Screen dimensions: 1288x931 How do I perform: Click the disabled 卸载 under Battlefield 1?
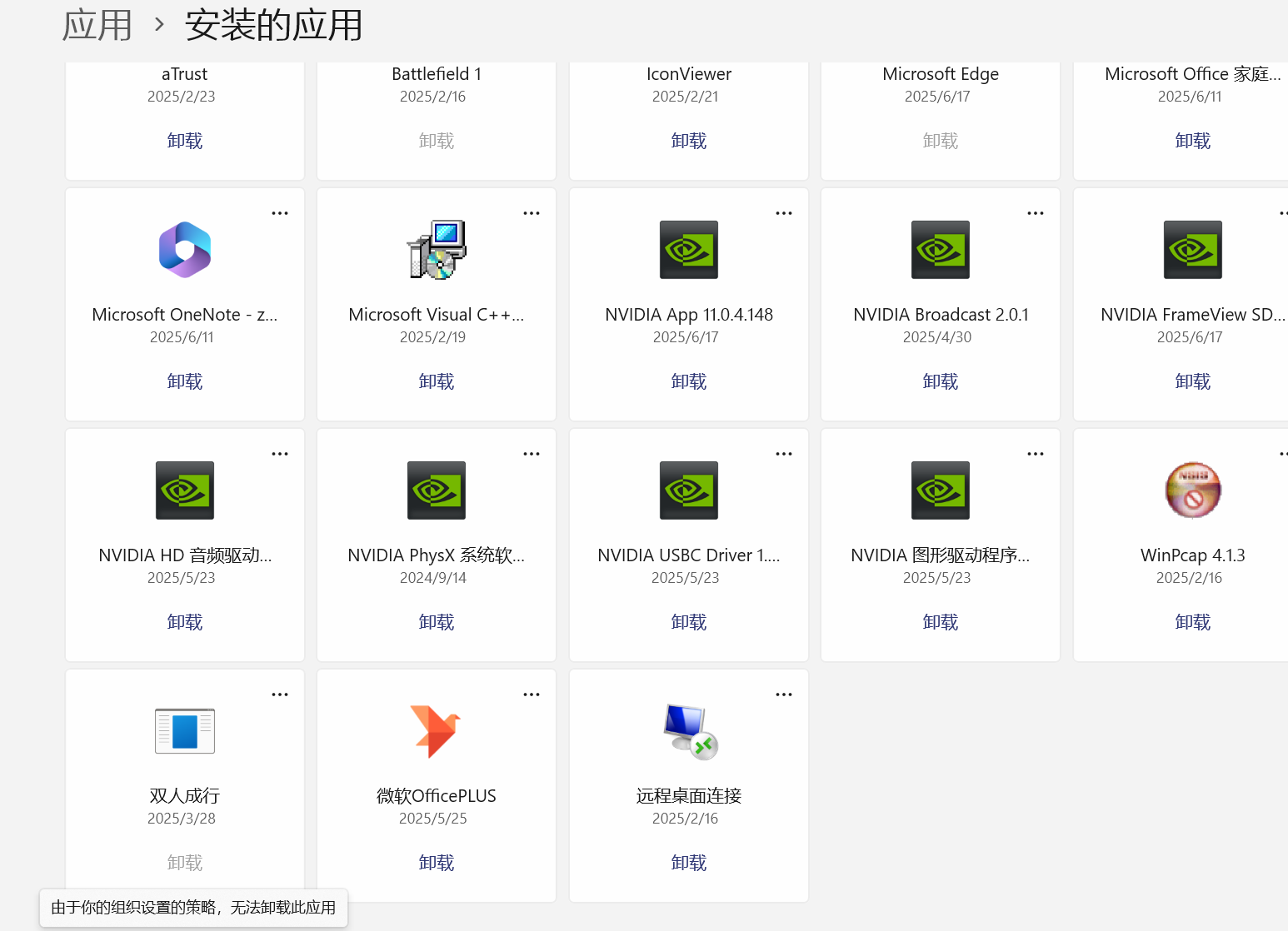click(437, 141)
